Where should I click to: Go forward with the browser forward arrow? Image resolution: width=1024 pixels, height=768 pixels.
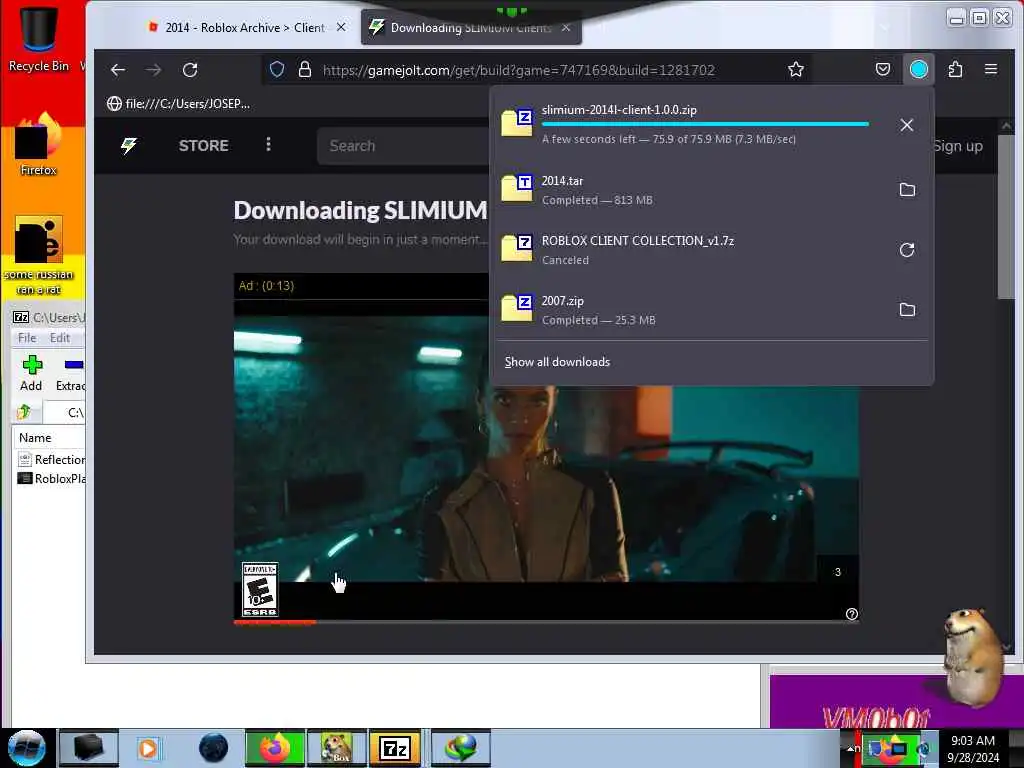tap(153, 70)
